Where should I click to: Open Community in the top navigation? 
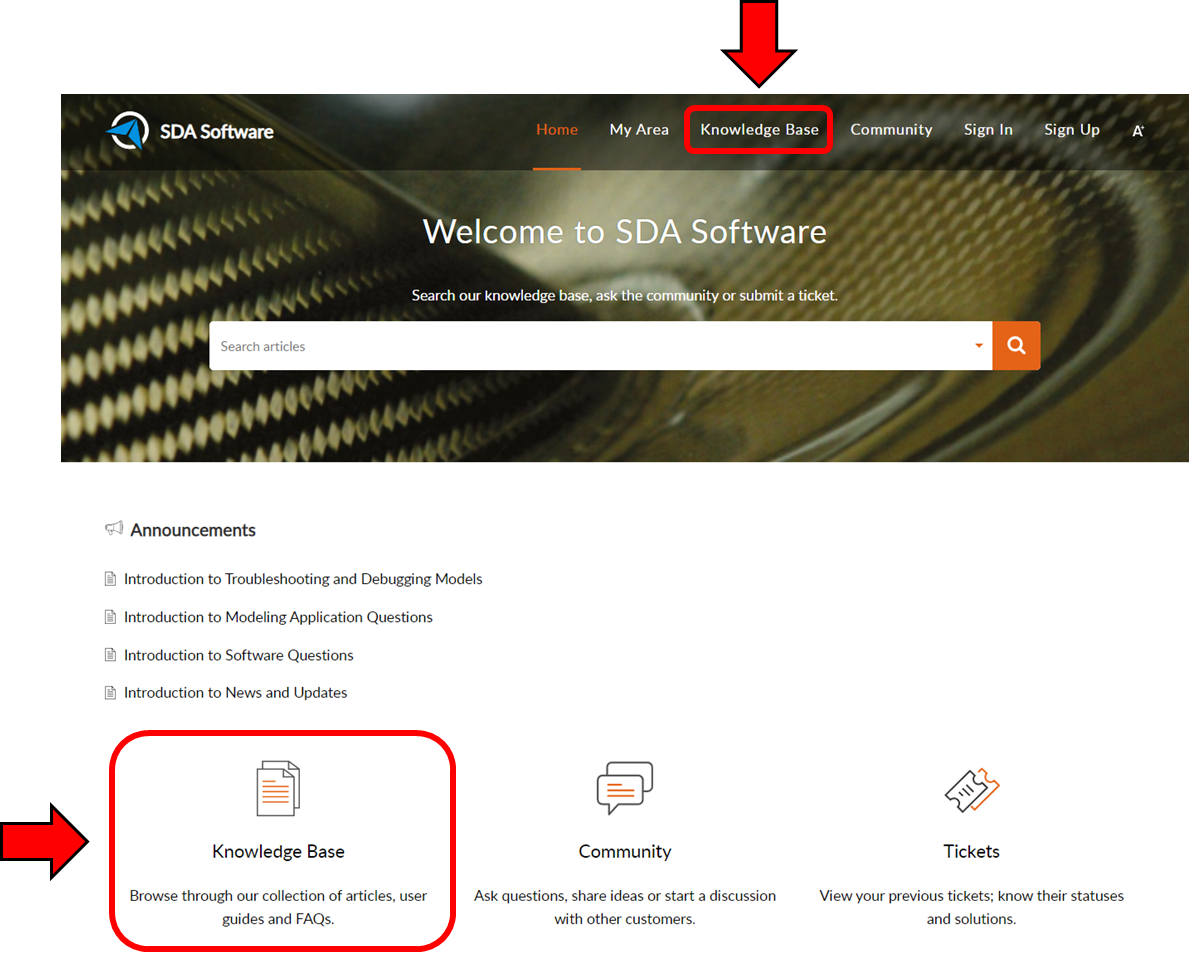[891, 130]
